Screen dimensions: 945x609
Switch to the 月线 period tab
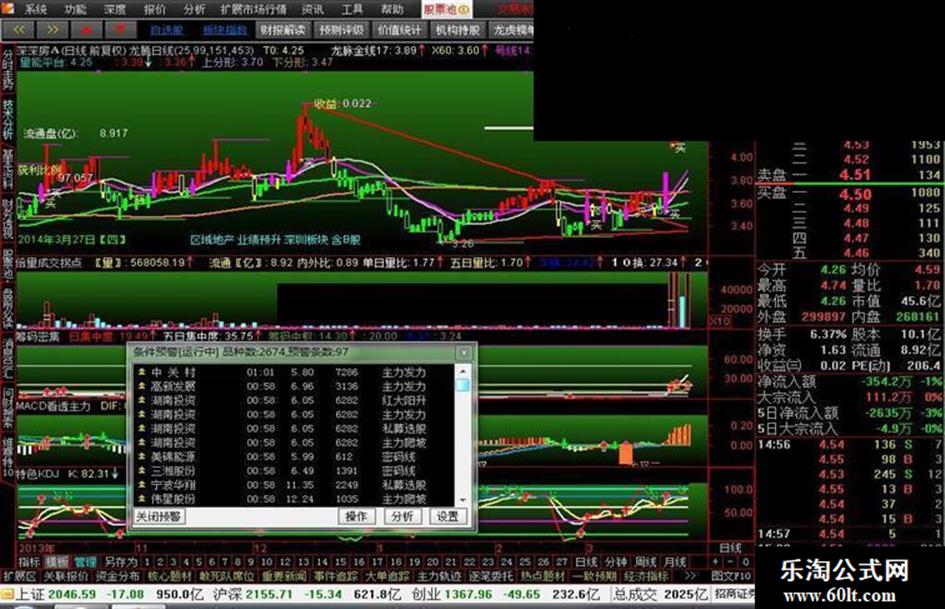pos(675,562)
